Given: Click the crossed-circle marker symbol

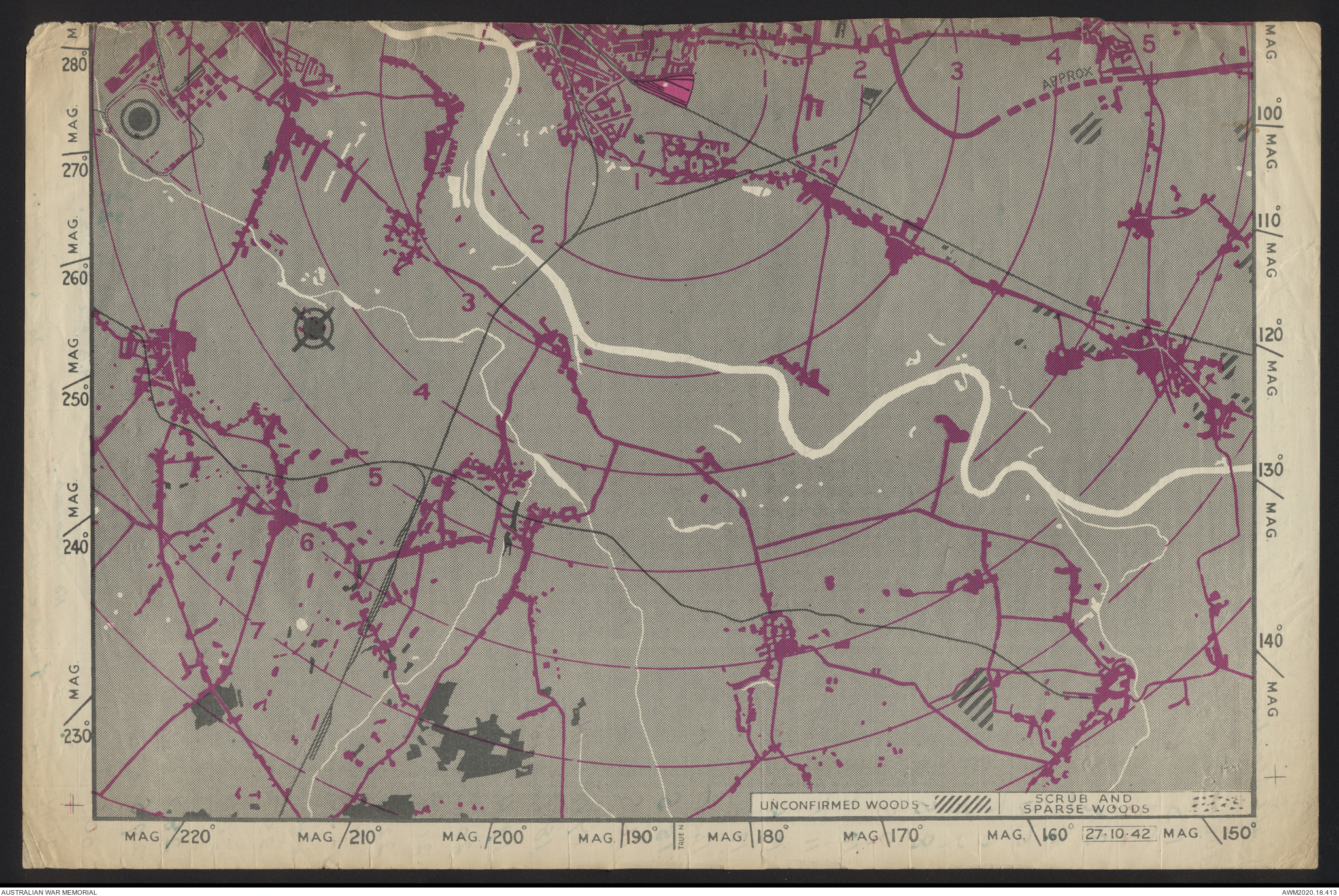Looking at the screenshot, I should pos(314,327).
